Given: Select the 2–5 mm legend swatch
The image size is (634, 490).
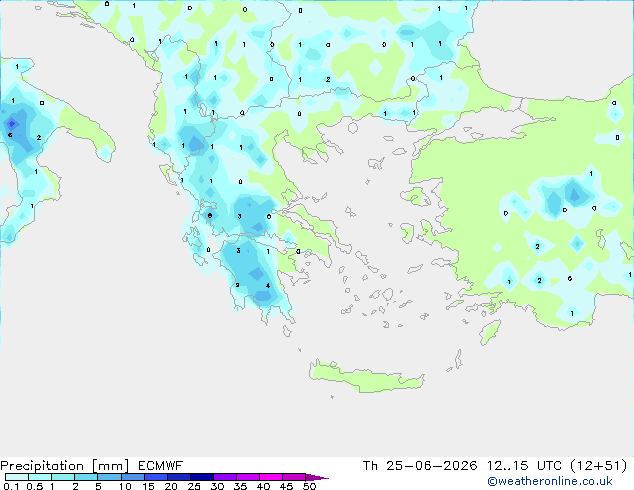Looking at the screenshot, I should (x=86, y=477).
